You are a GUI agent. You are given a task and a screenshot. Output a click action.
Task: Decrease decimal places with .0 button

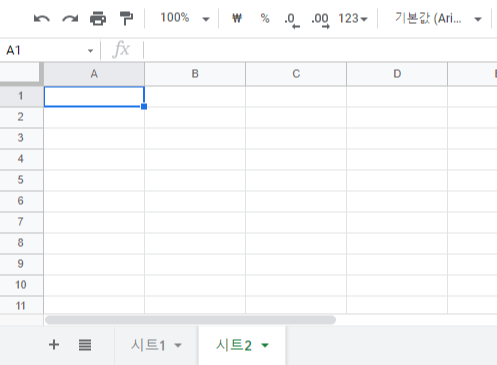292,20
